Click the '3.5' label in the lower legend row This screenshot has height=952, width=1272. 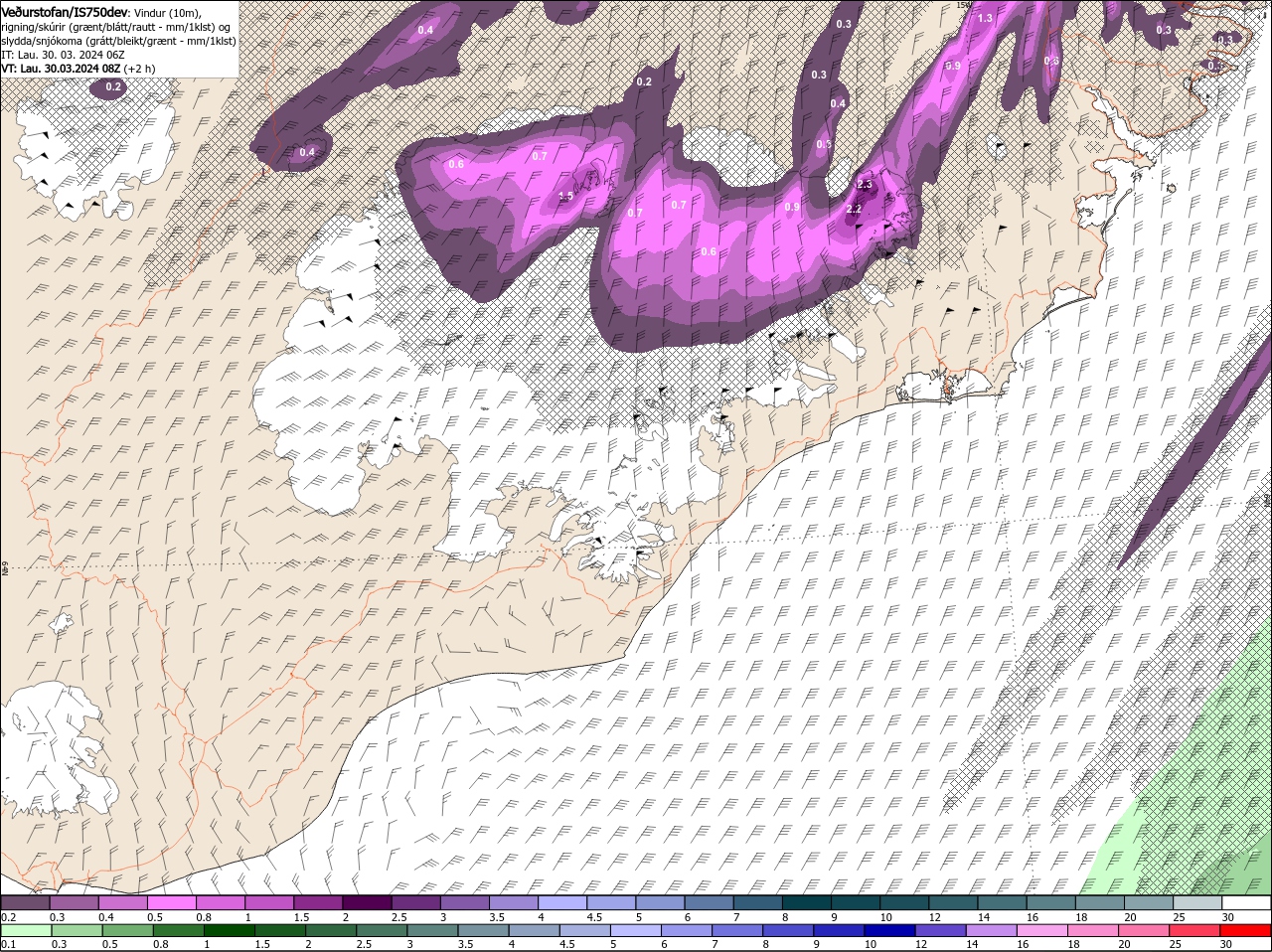[465, 944]
